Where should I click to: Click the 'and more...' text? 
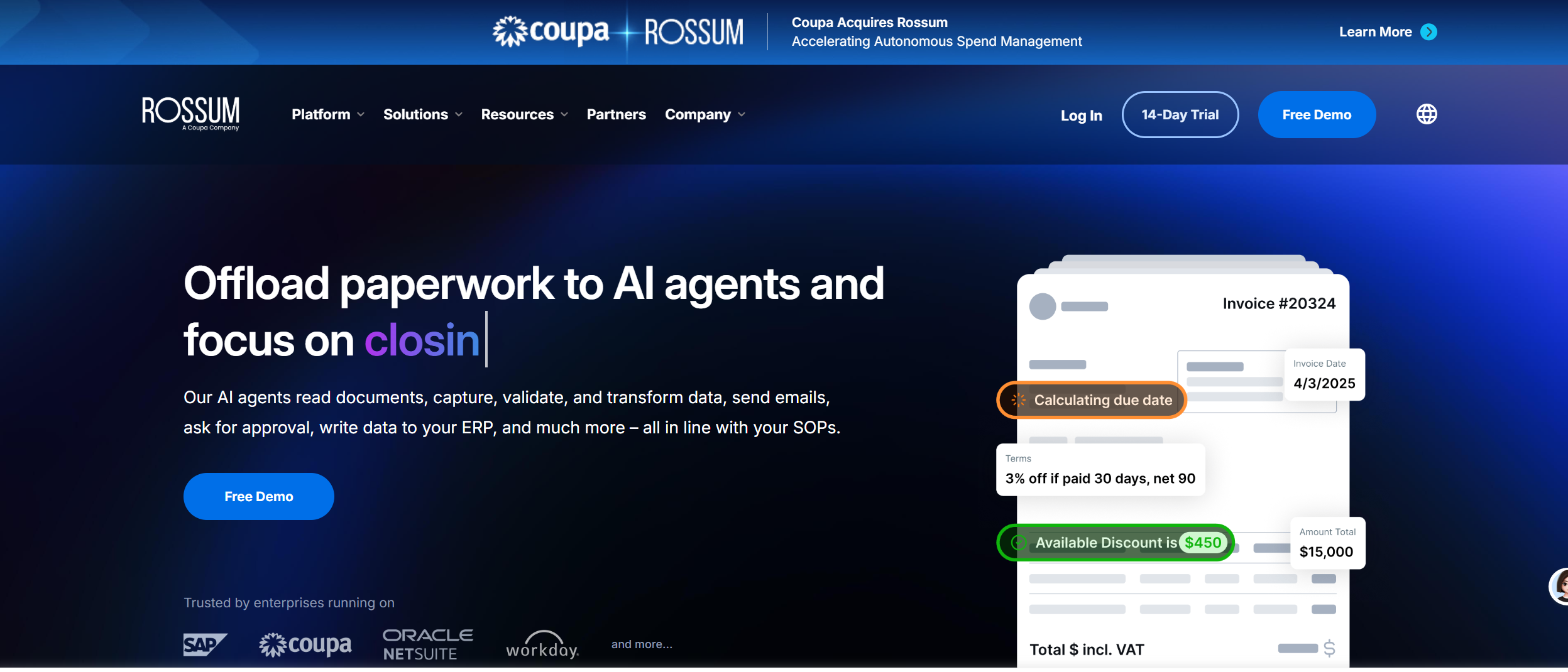[x=642, y=644]
